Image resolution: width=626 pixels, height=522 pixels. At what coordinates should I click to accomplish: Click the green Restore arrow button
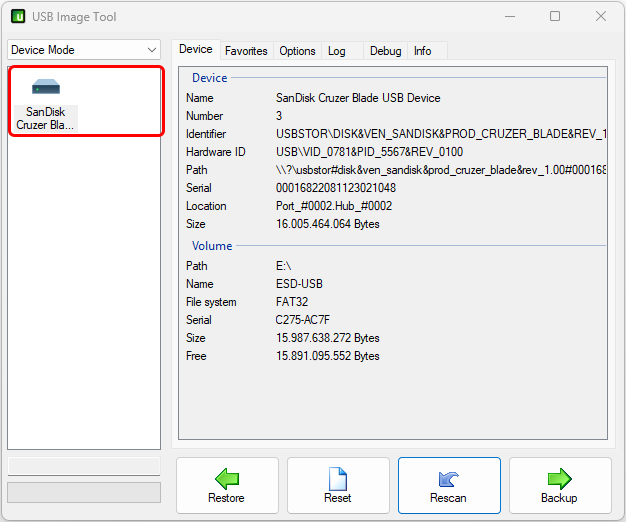[227, 485]
